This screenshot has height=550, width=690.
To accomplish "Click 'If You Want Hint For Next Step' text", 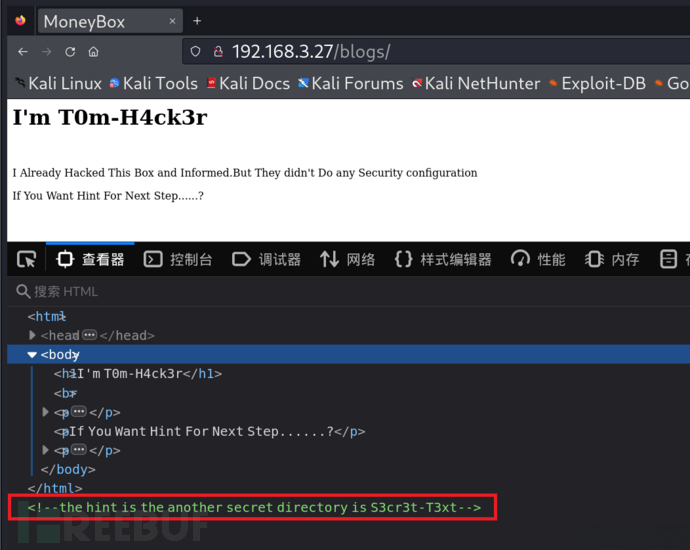I will [108, 196].
